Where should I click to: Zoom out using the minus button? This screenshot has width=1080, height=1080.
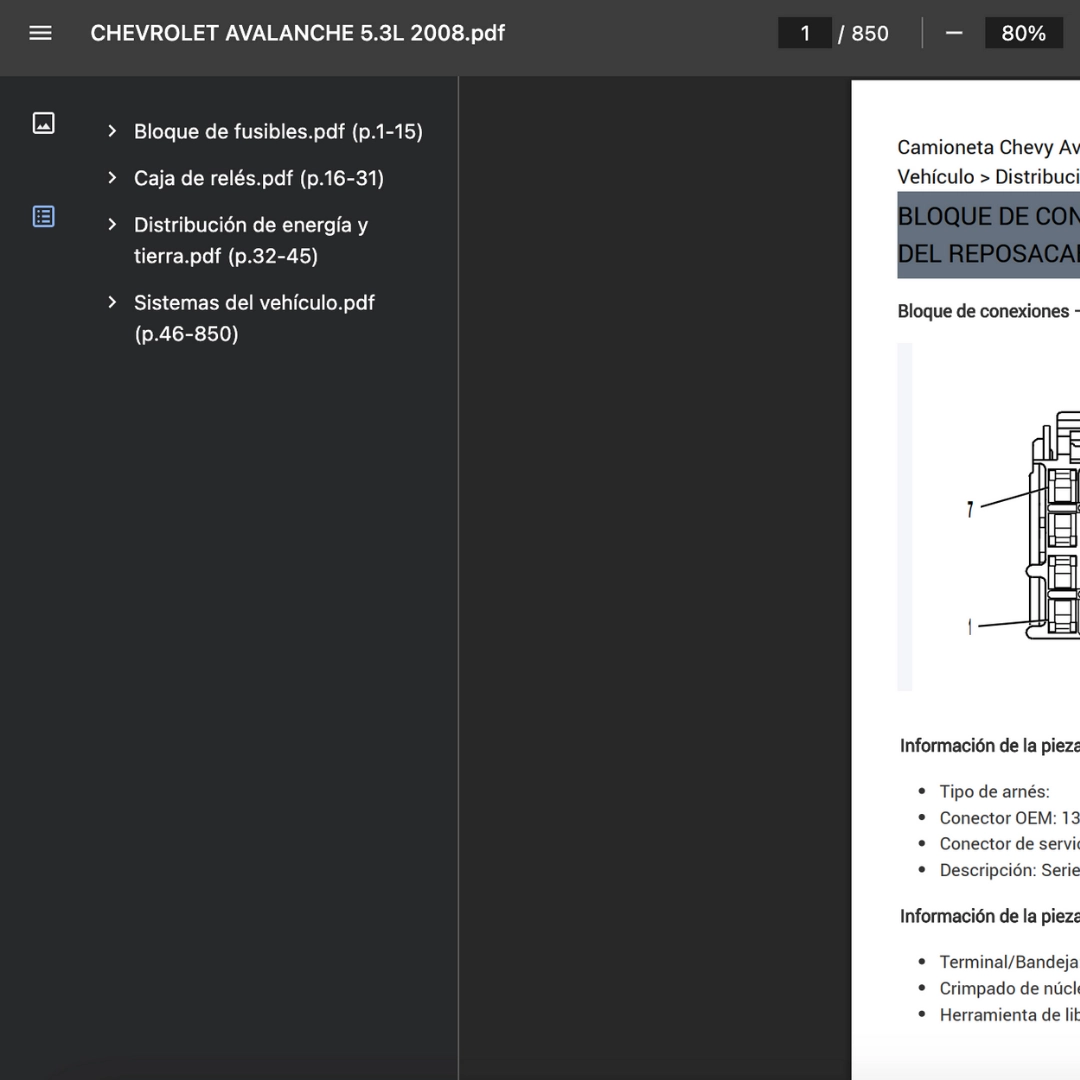954,33
